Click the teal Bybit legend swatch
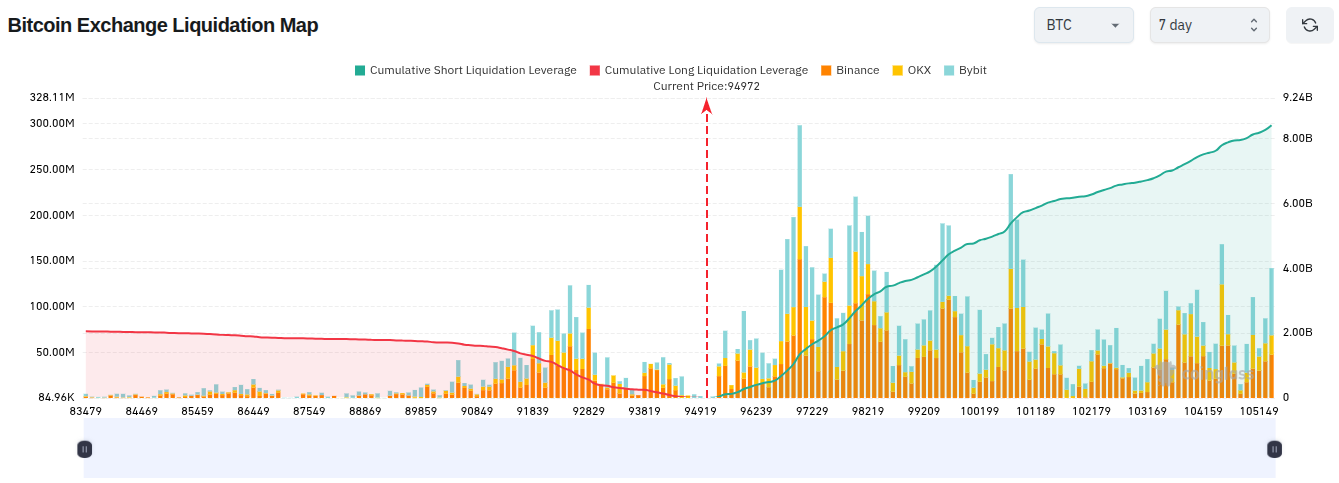 tap(950, 71)
